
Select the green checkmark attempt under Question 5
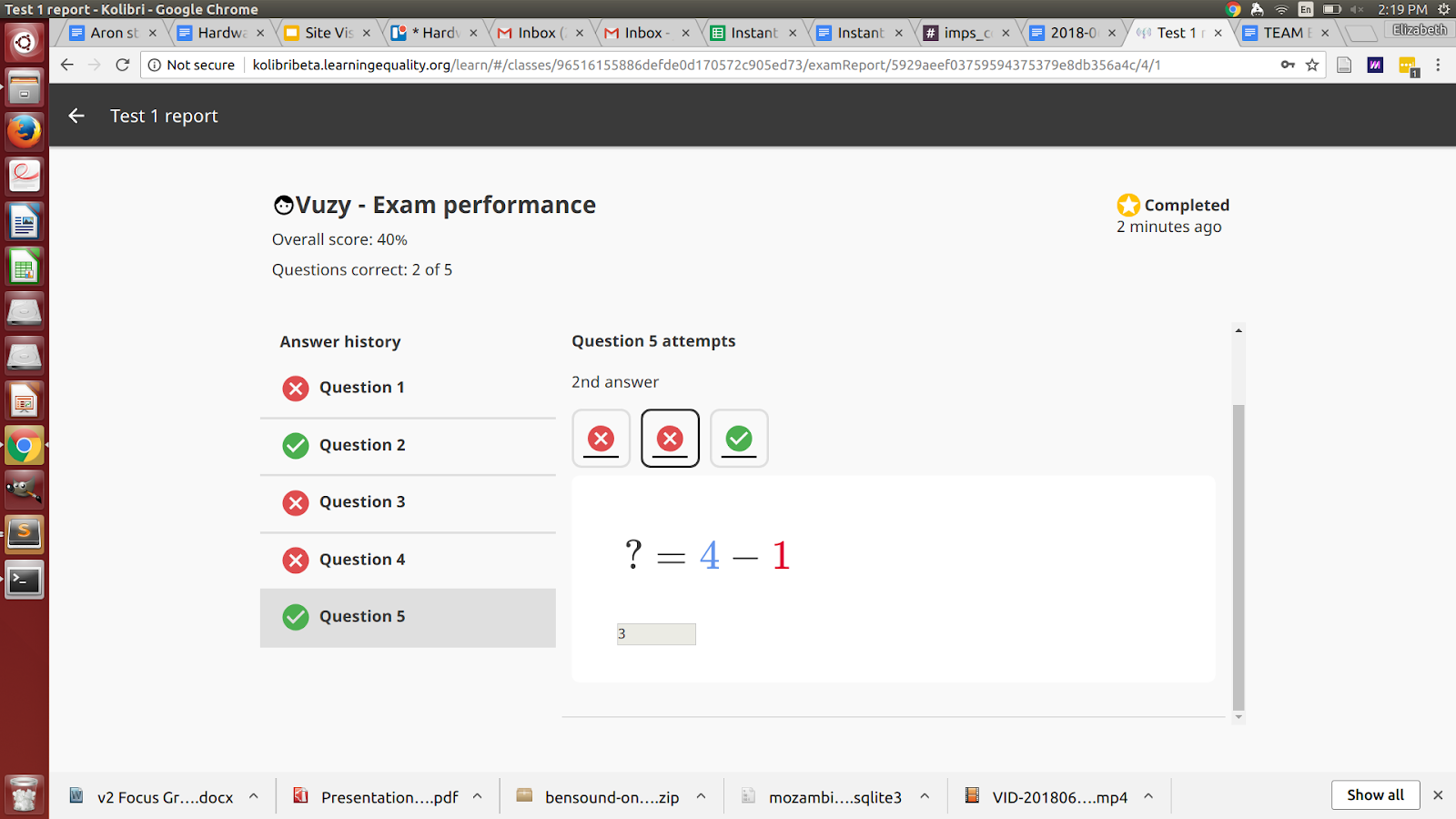tap(739, 438)
